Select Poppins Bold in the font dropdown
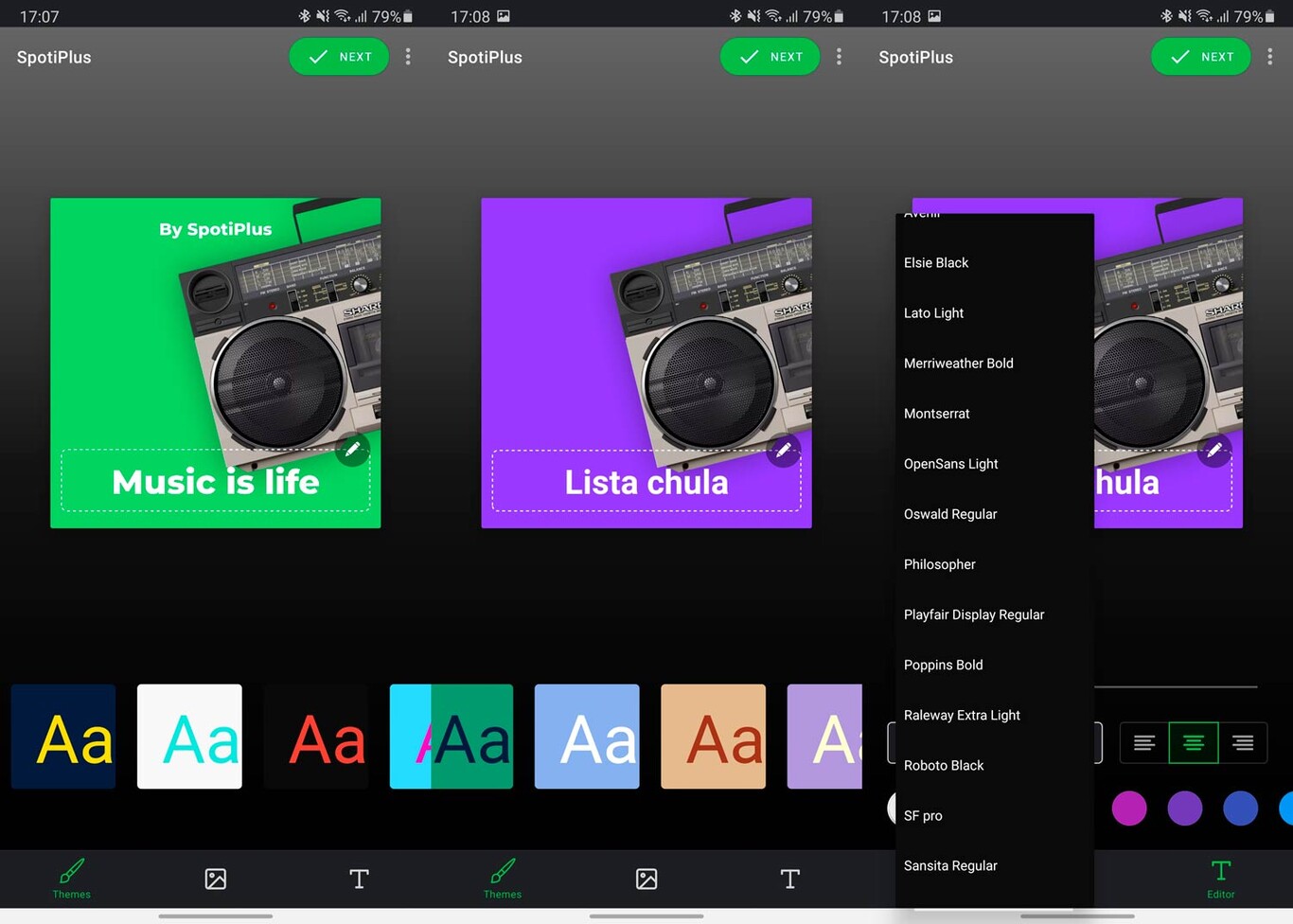Screen dimensions: 1293x924 pos(943,665)
